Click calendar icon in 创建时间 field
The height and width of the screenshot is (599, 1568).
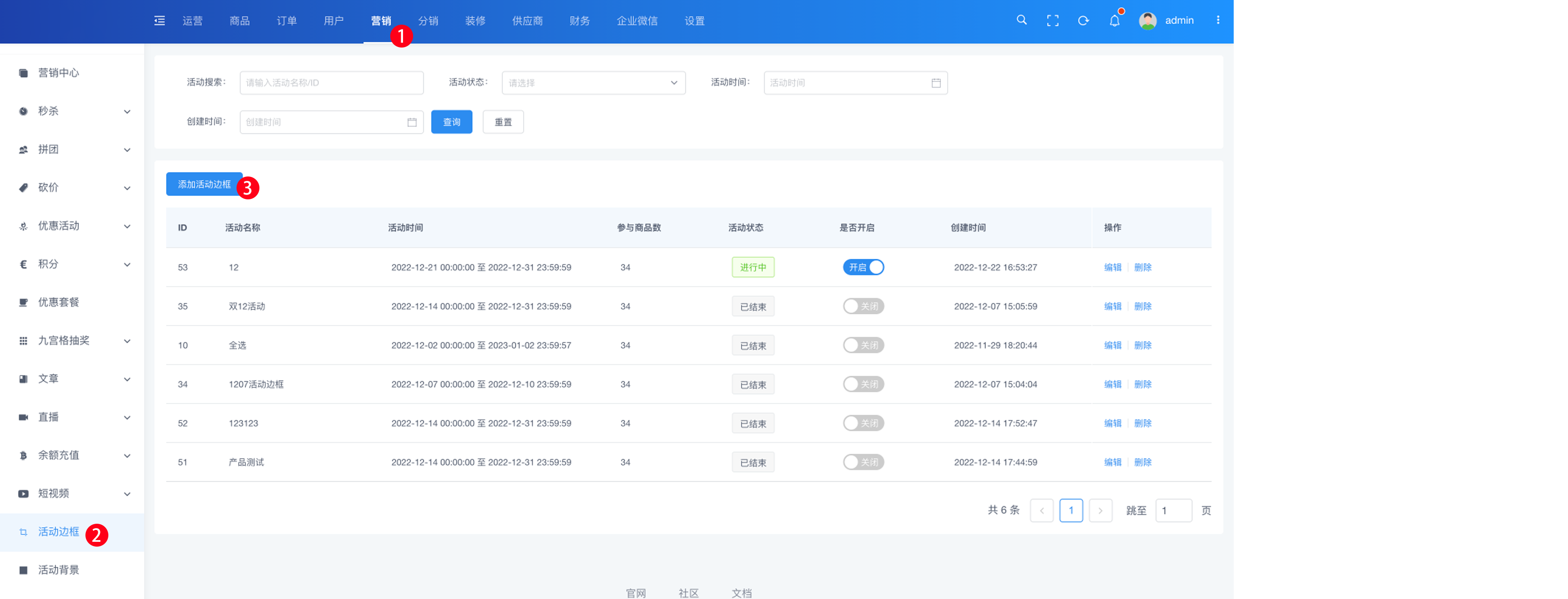tap(411, 122)
